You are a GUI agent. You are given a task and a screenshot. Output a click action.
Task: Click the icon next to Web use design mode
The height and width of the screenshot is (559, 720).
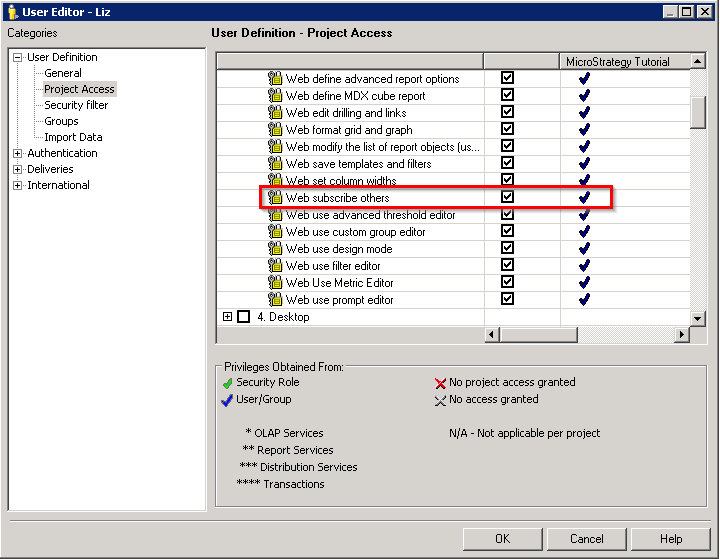[x=275, y=249]
